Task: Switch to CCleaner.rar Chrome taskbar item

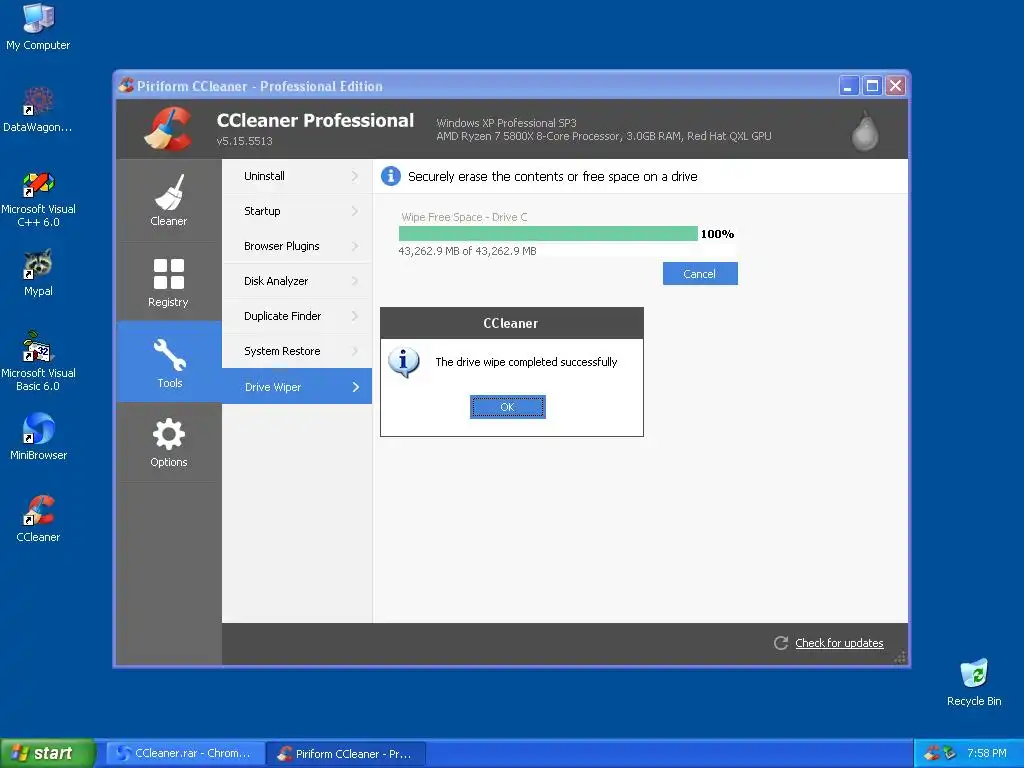Action: click(x=185, y=754)
